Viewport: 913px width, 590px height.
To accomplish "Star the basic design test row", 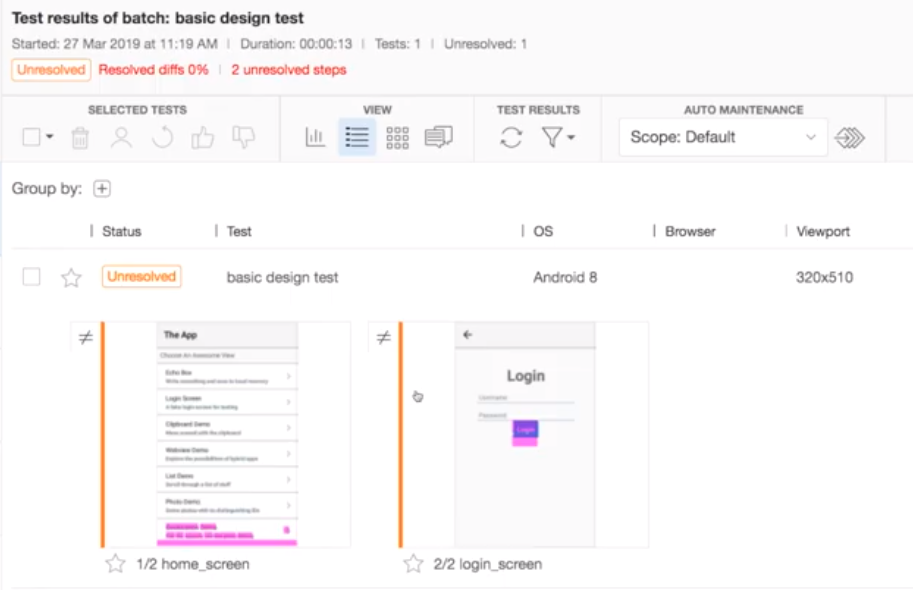I will pos(71,278).
